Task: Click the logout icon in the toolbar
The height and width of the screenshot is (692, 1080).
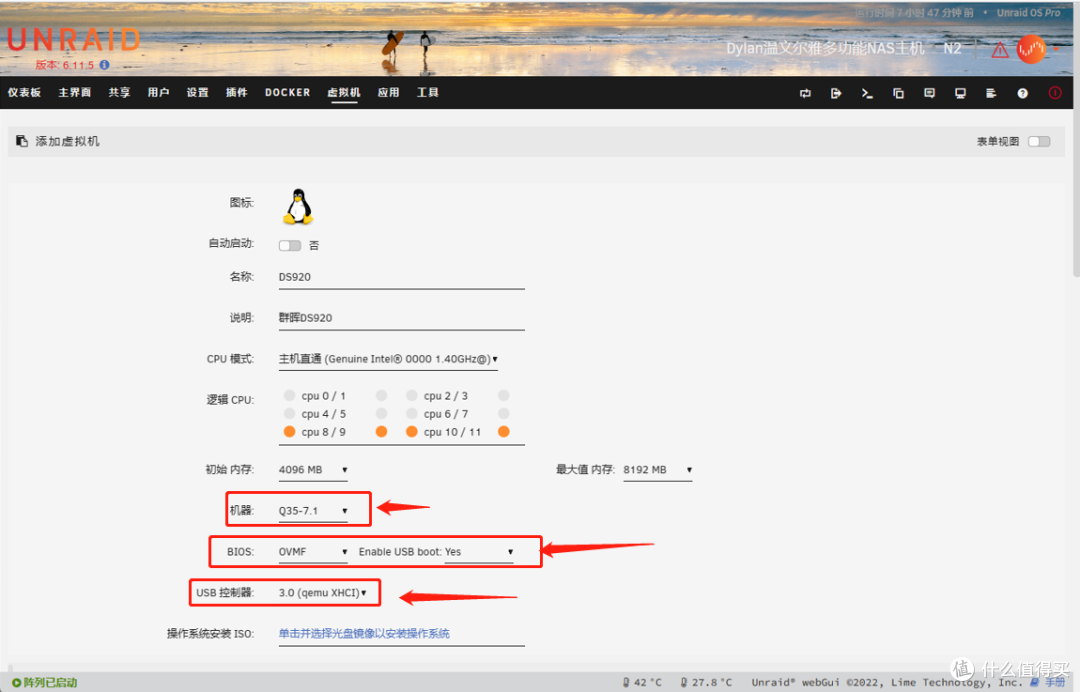Action: (x=836, y=93)
